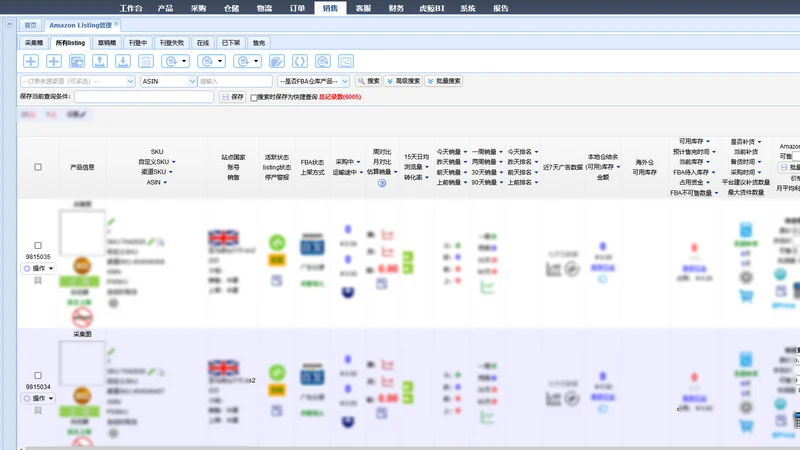The height and width of the screenshot is (450, 800).
Task: Tick the select-all checkbox in table header
Action: coord(38,167)
